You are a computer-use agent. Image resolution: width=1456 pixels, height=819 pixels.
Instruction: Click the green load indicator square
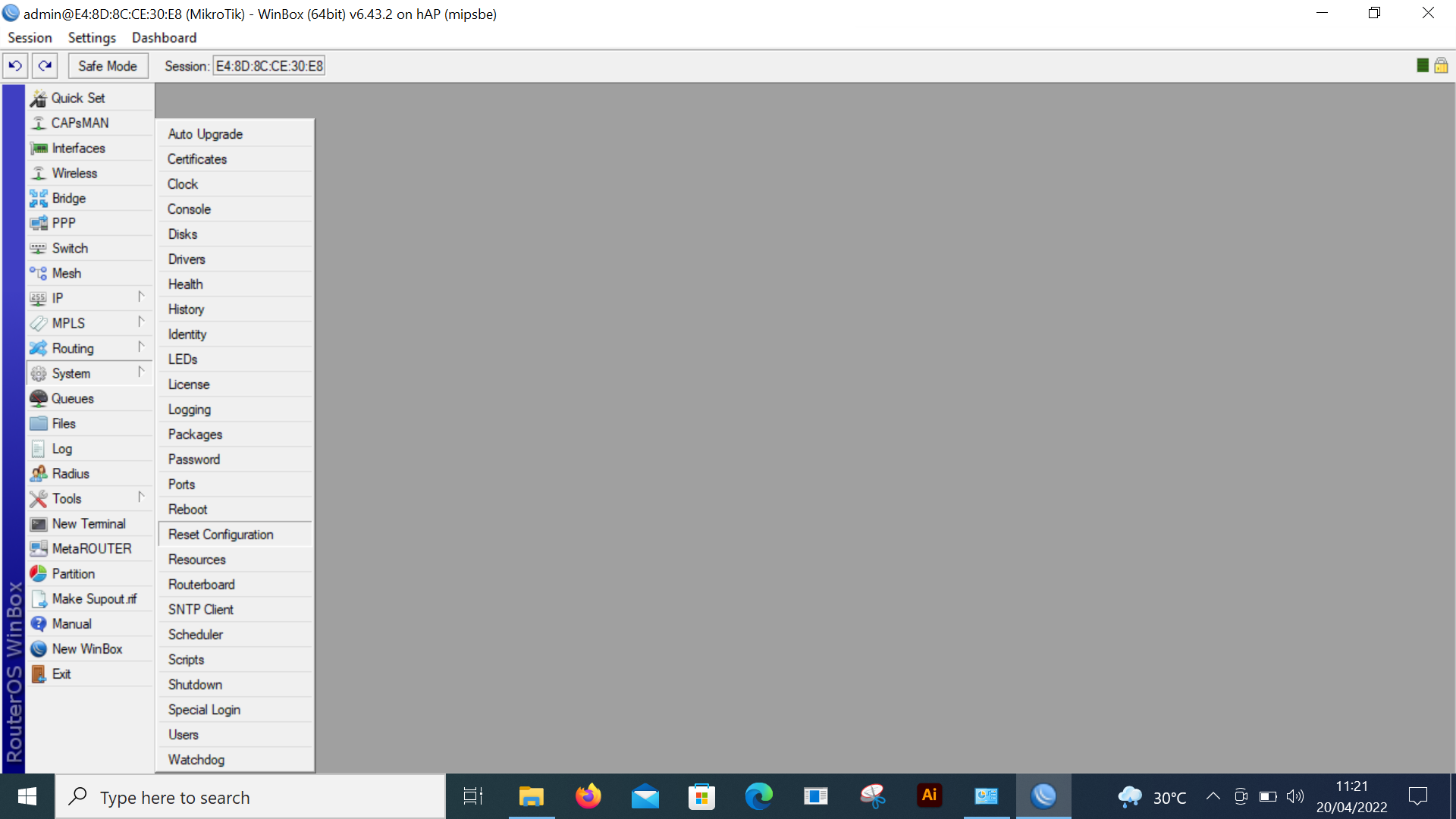point(1423,66)
